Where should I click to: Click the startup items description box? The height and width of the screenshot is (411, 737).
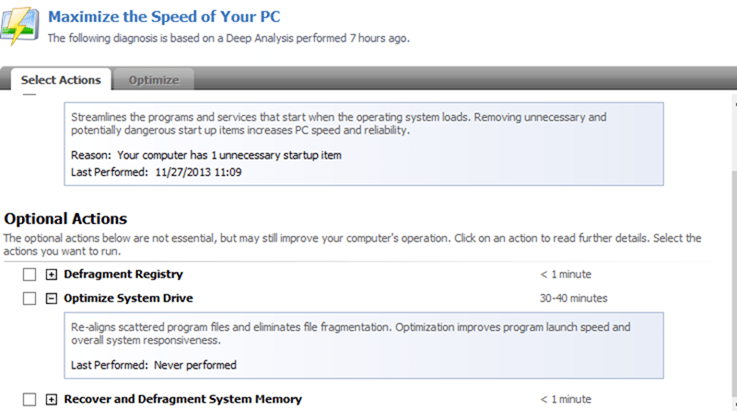364,144
